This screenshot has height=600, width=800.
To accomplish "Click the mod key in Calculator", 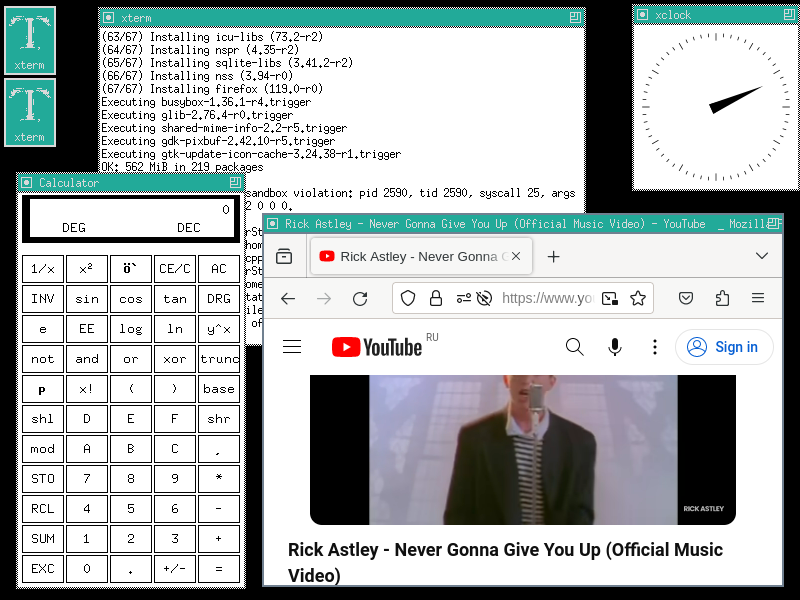I will (x=43, y=449).
